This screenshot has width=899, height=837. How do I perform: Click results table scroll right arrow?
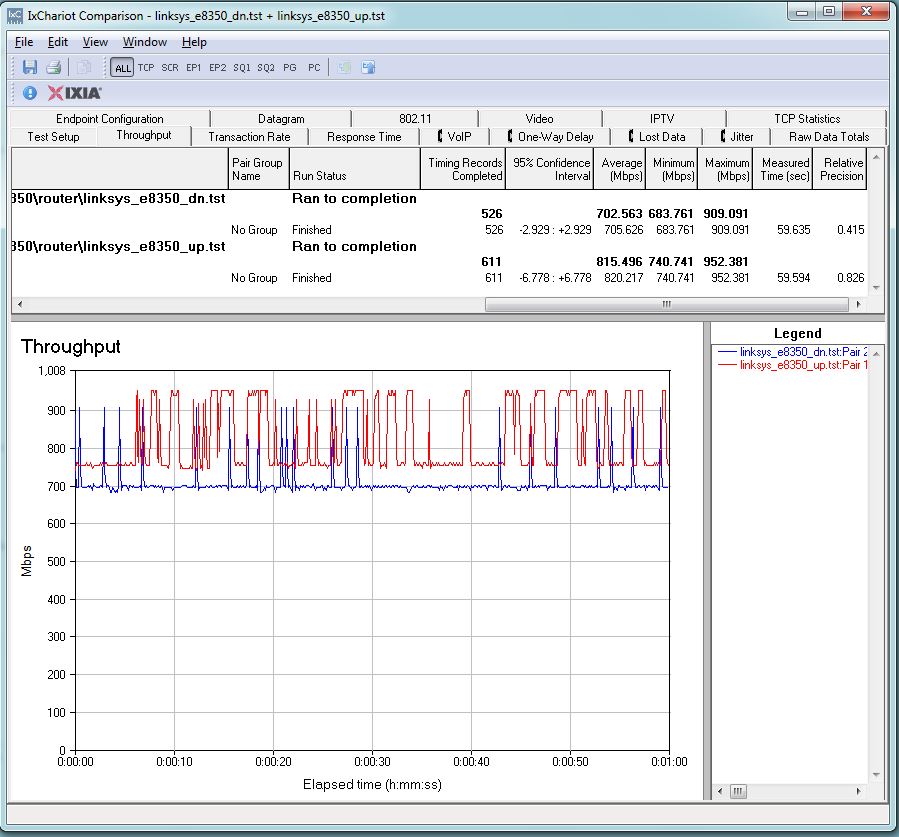858,304
